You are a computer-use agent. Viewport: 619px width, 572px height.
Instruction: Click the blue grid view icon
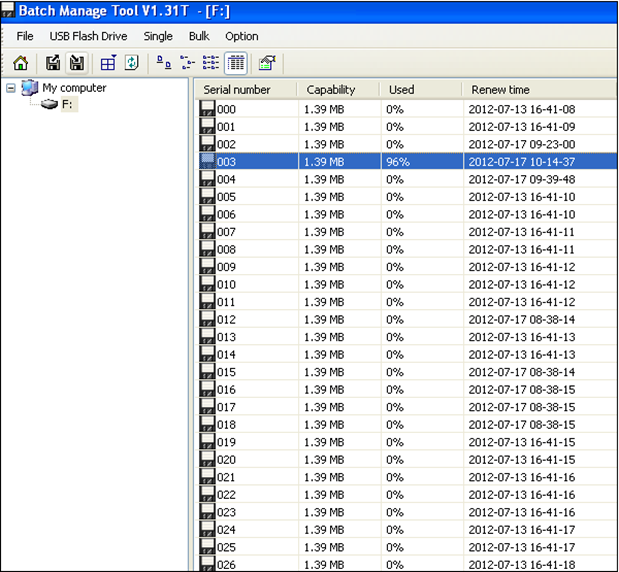click(108, 63)
